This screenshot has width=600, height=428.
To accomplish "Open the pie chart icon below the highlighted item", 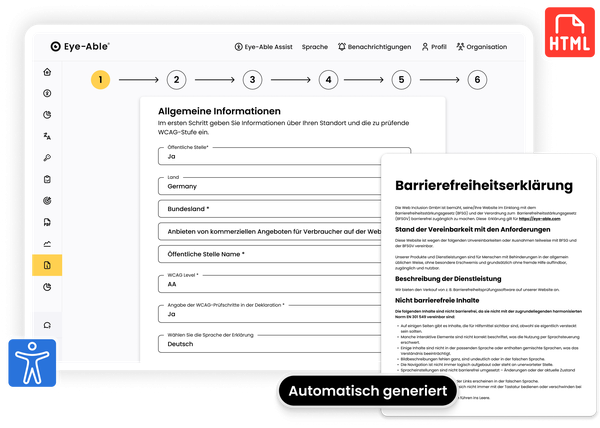I will (x=47, y=287).
